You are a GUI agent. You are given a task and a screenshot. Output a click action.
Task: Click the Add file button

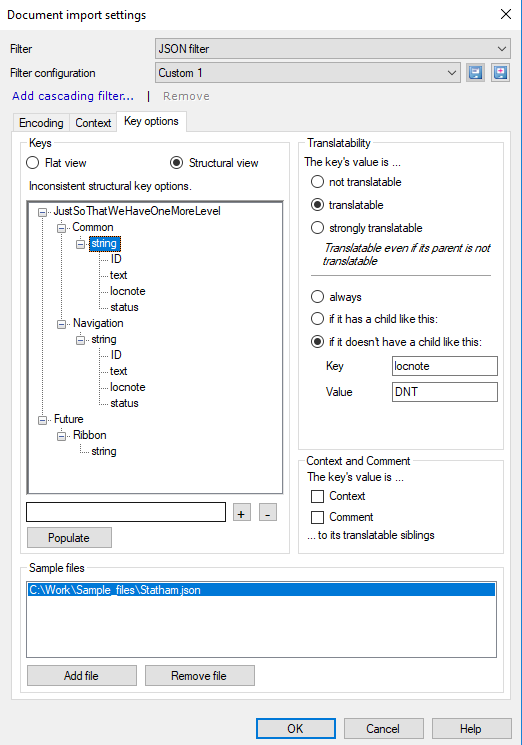82,676
